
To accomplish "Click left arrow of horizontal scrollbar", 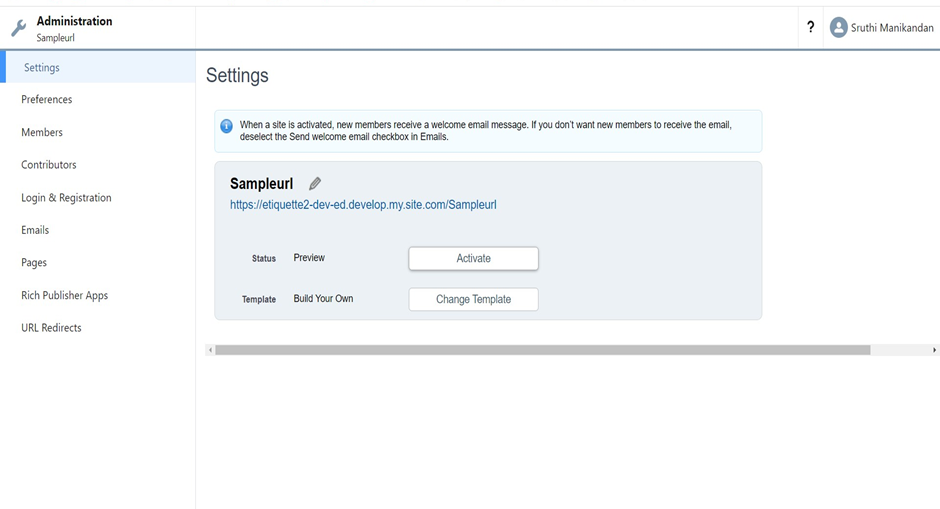I will point(210,350).
